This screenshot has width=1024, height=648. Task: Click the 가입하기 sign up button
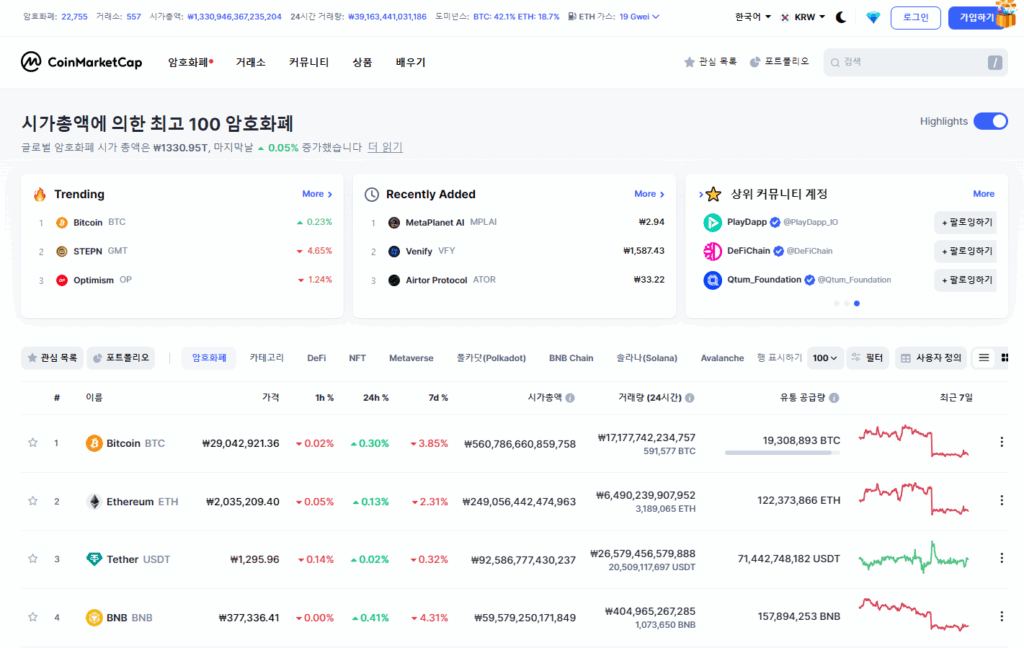(x=976, y=17)
